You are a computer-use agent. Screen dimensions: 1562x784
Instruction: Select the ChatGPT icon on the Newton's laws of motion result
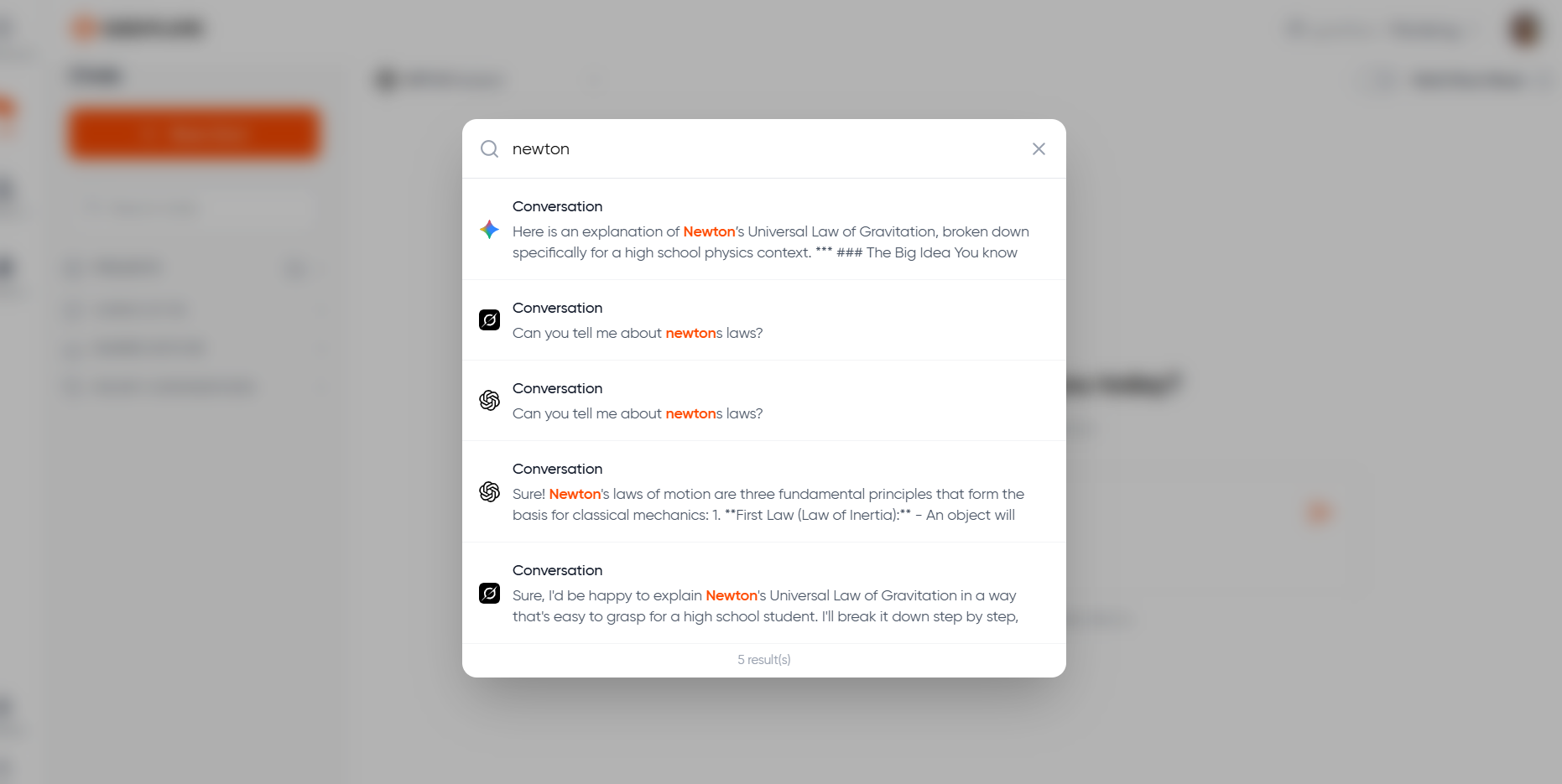pyautogui.click(x=489, y=492)
